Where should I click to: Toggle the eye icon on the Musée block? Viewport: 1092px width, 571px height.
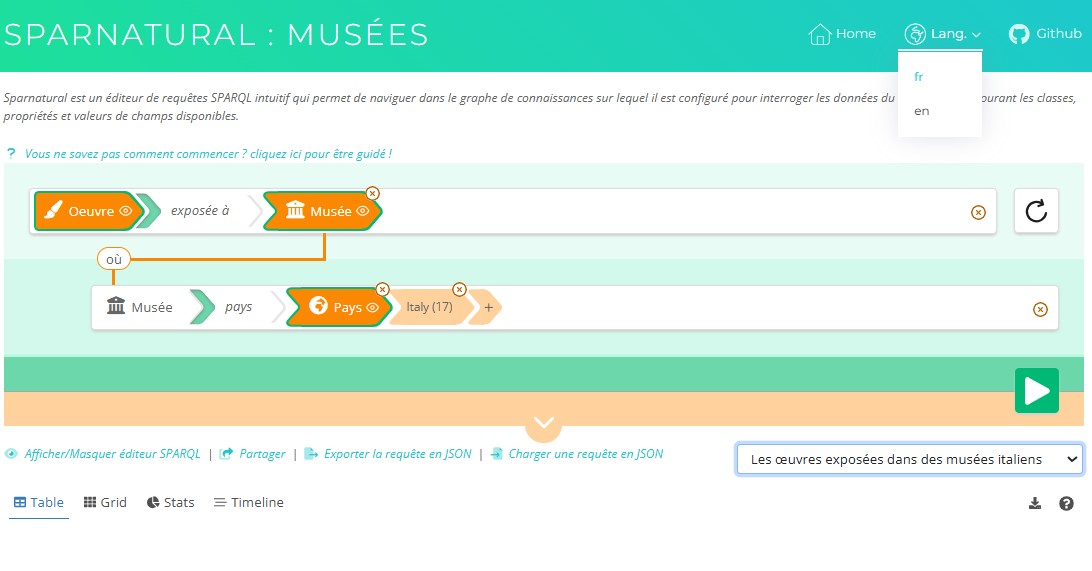point(363,211)
